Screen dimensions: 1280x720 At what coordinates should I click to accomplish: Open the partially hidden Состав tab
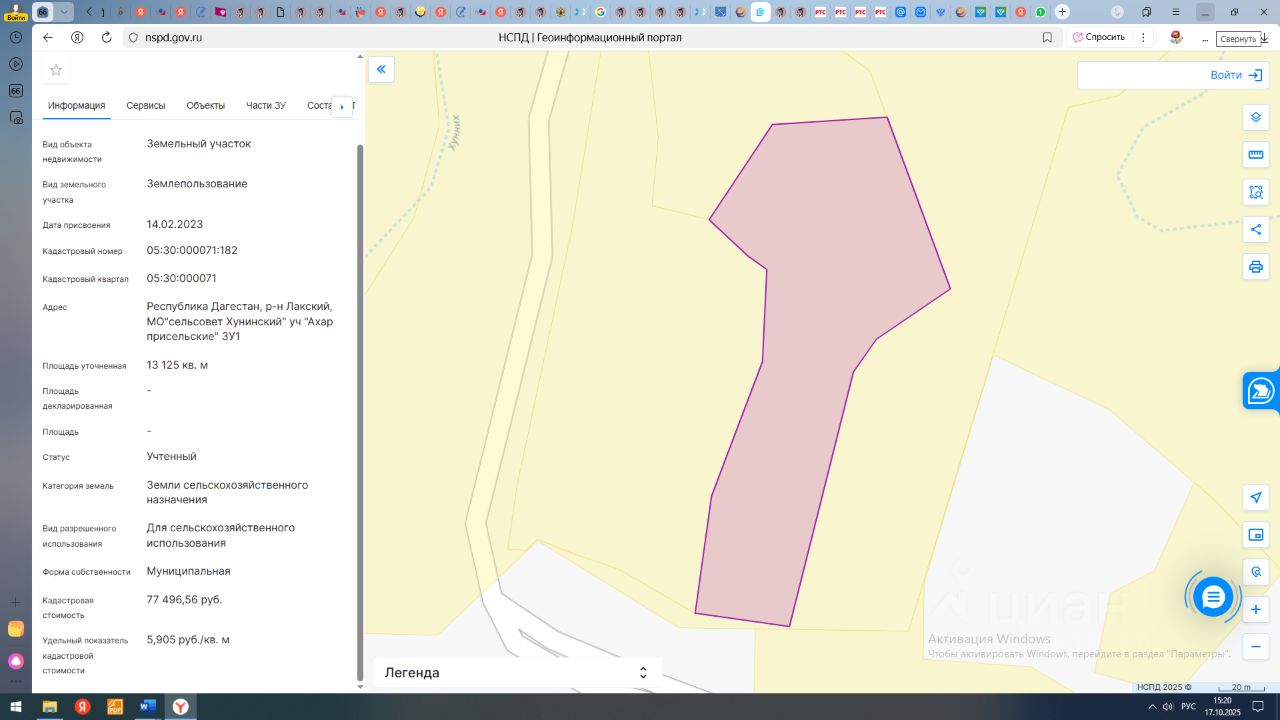tap(318, 106)
